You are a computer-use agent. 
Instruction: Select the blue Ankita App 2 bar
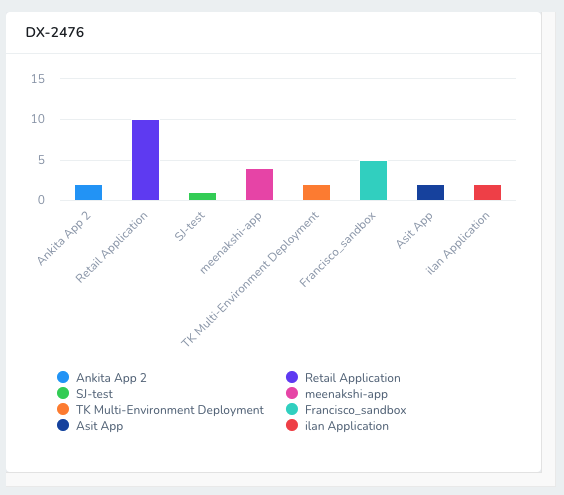pyautogui.click(x=88, y=192)
